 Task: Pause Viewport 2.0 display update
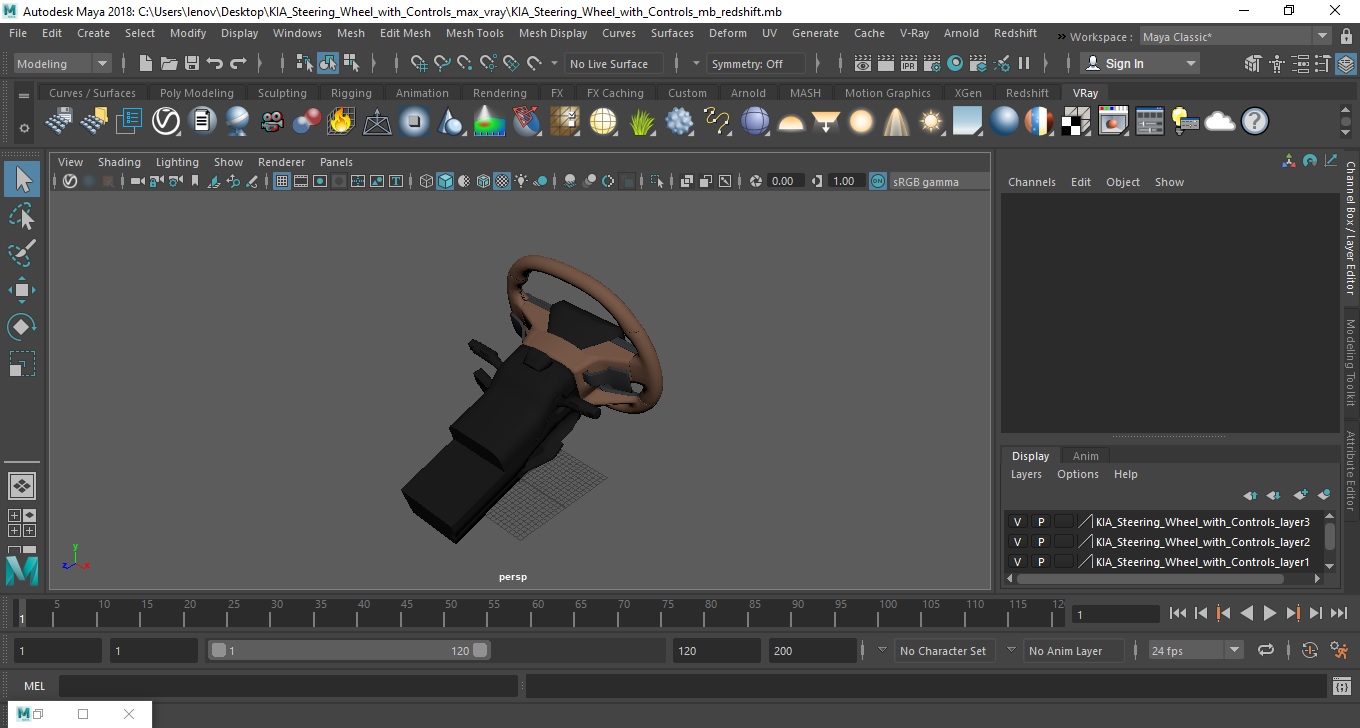[1024, 63]
